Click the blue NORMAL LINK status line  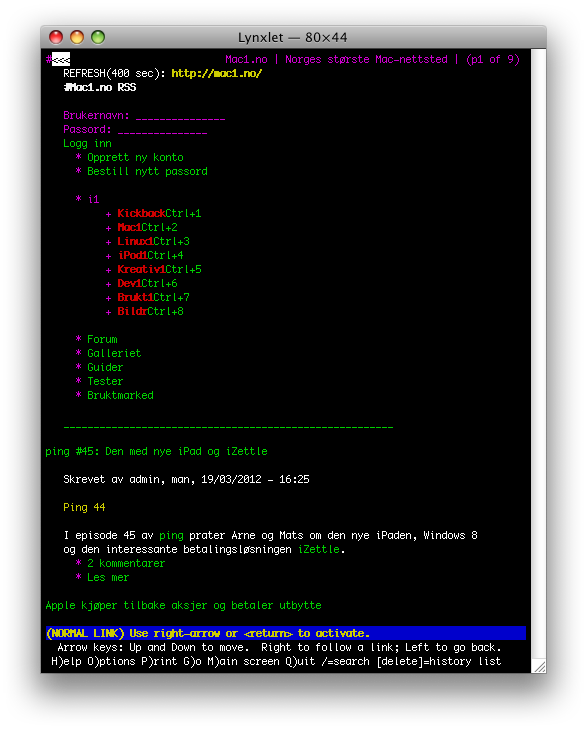click(286, 633)
